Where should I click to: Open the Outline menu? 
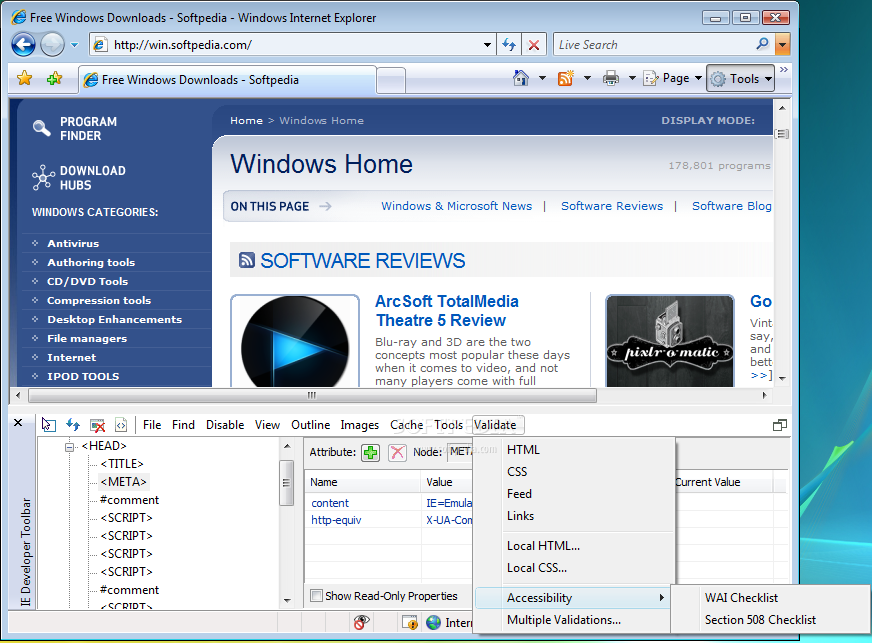tap(310, 425)
